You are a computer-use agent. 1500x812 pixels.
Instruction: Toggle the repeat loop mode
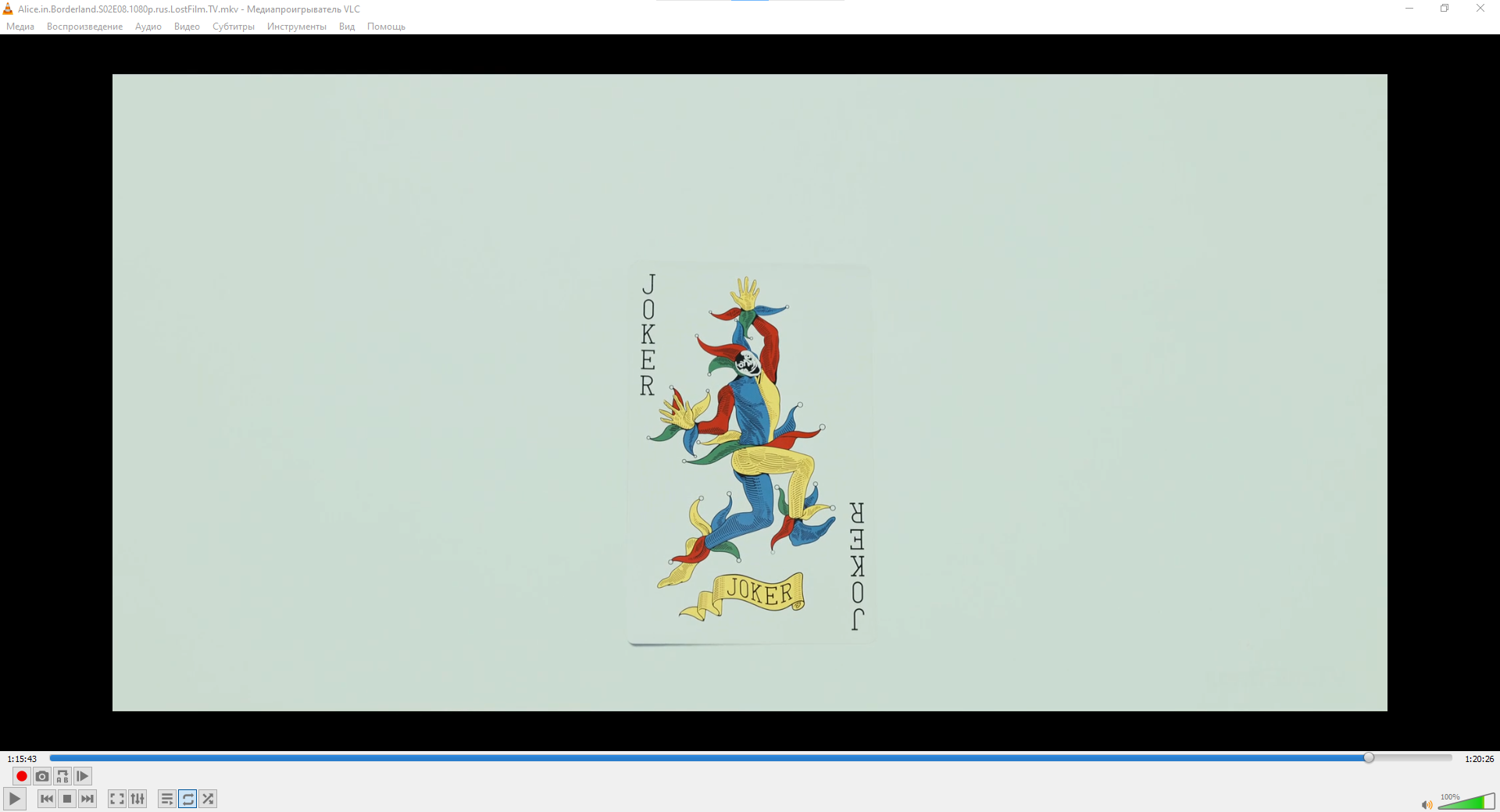[x=187, y=799]
